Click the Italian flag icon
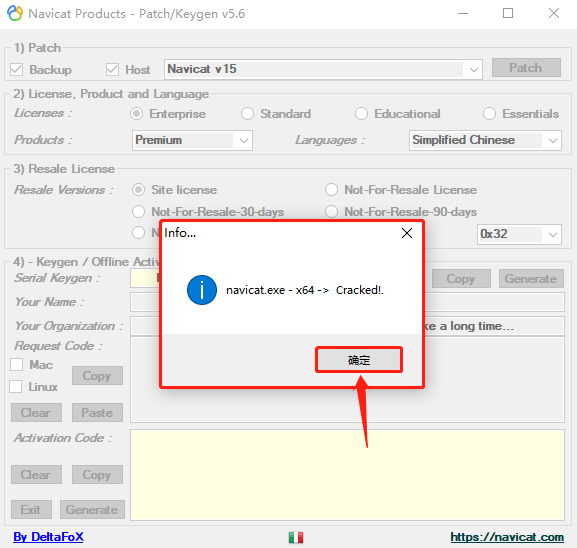This screenshot has width=577, height=548. click(x=296, y=537)
